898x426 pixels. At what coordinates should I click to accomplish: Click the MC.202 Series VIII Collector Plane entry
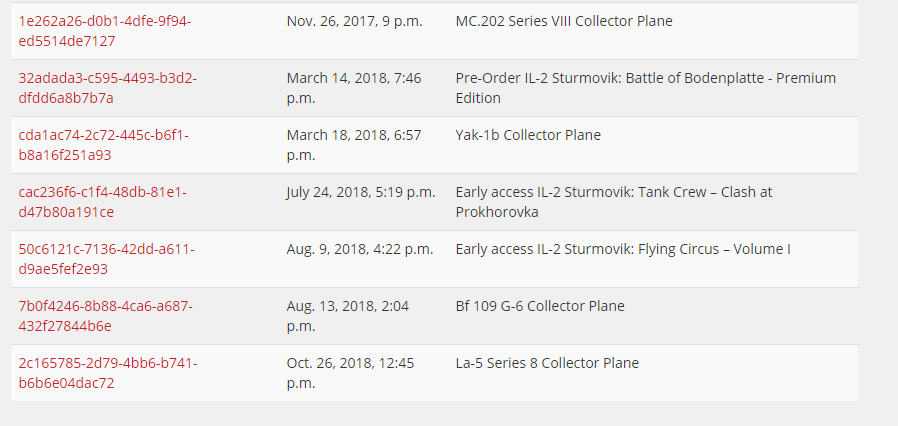[563, 21]
